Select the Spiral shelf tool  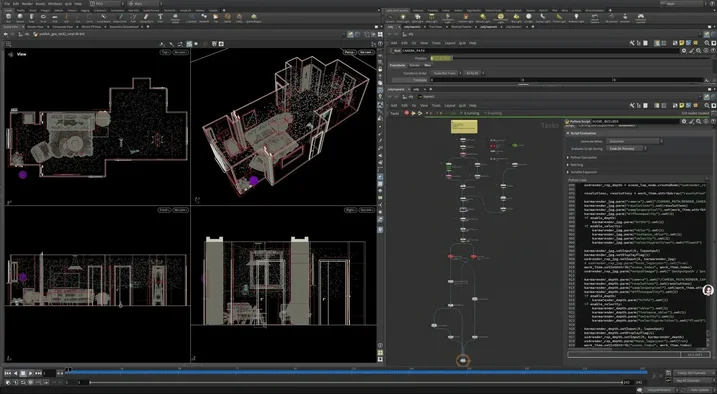[227, 18]
